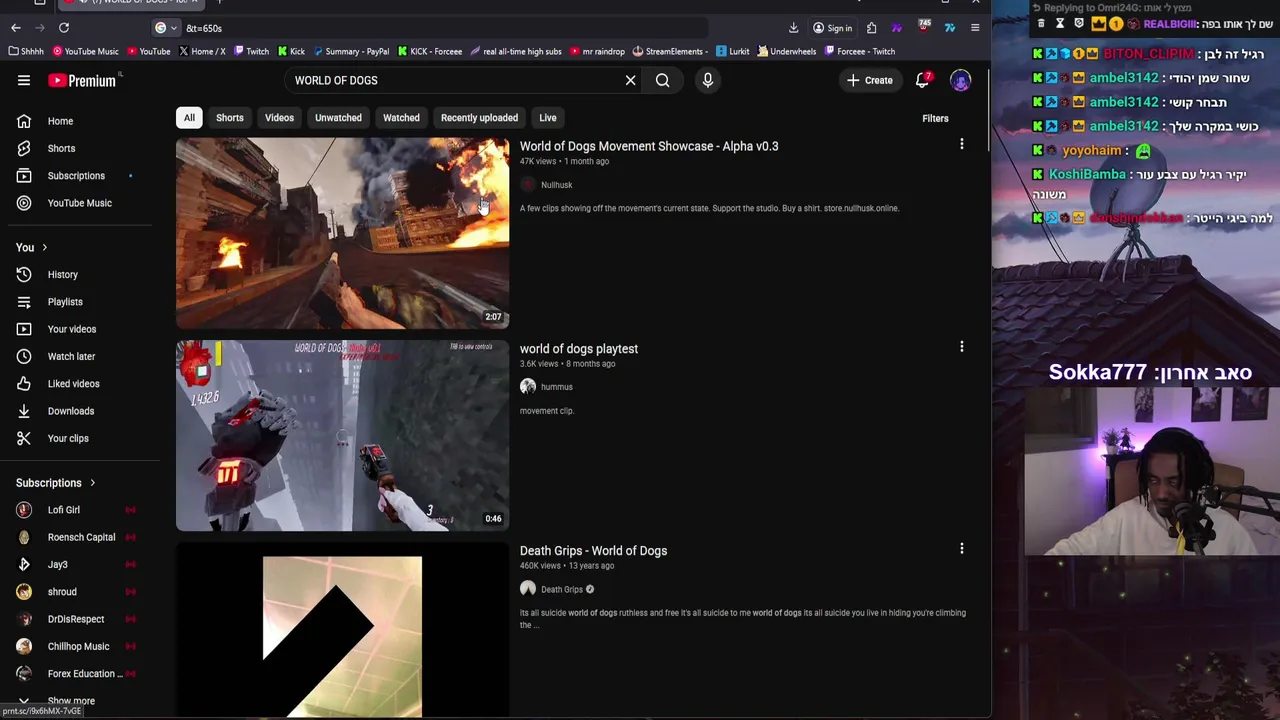Image resolution: width=1280 pixels, height=720 pixels.
Task: Click the hourglass timeout icon in chat
Action: click(1060, 23)
